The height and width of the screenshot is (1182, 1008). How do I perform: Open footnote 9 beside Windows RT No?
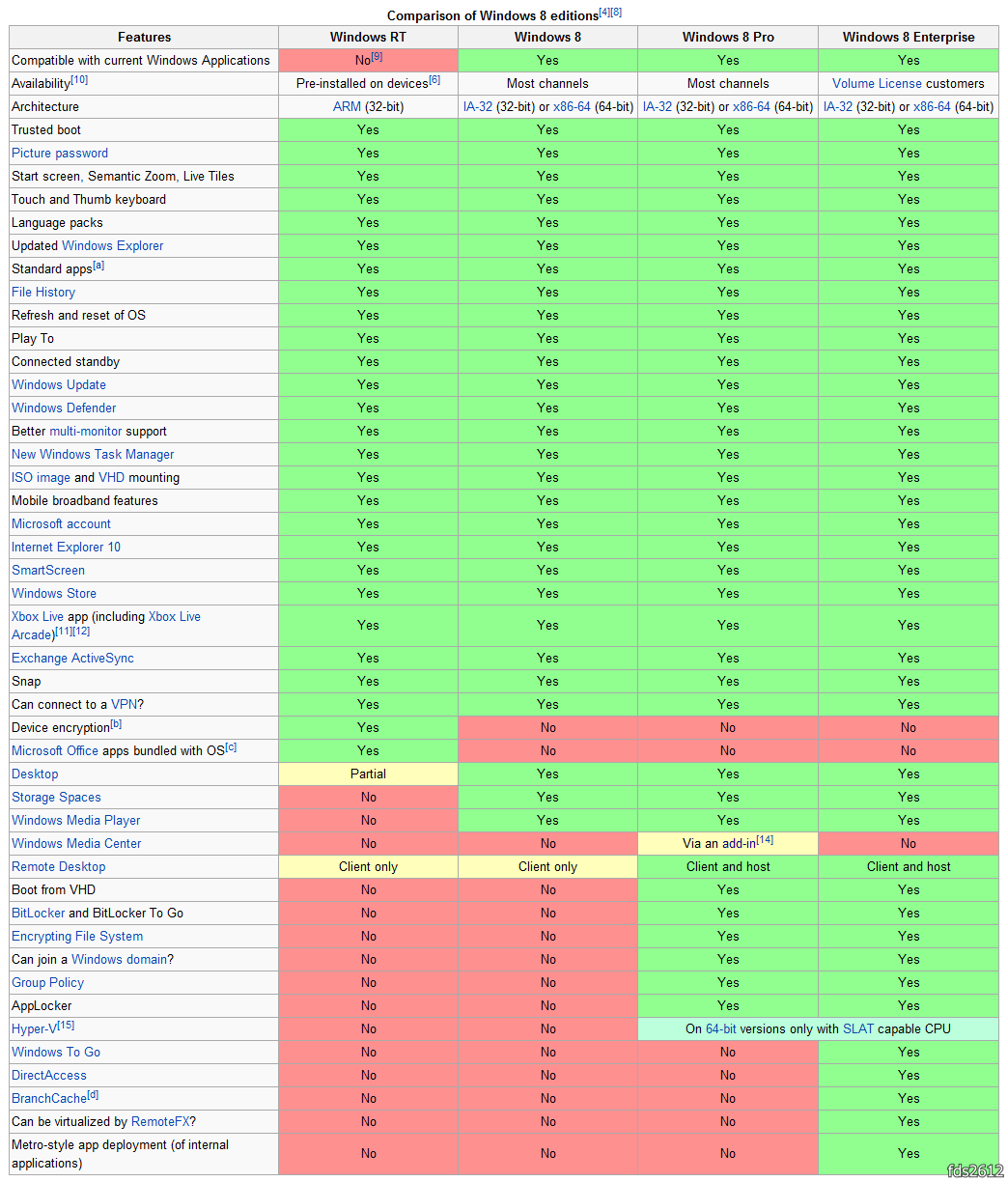point(378,57)
